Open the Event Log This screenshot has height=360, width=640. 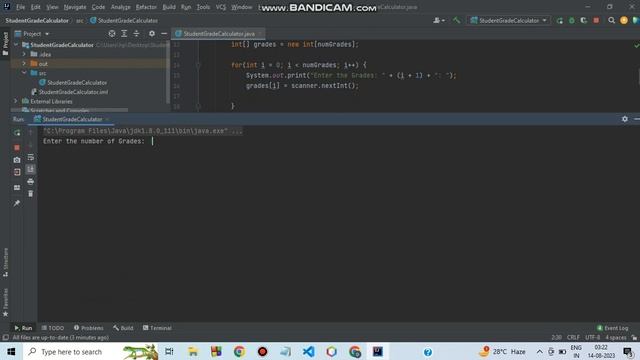pos(613,328)
